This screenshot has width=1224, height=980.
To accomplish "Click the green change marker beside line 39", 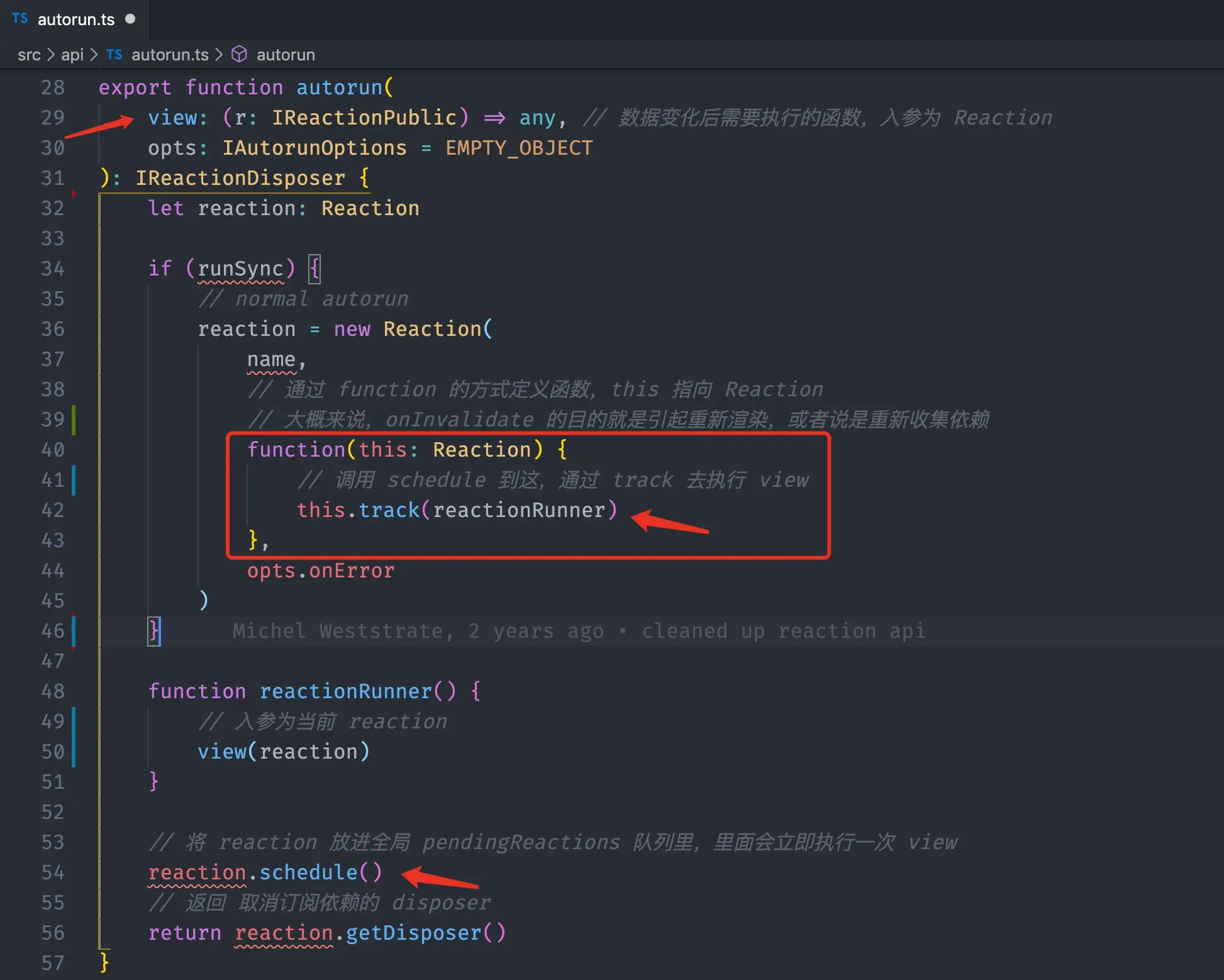I will 74,420.
